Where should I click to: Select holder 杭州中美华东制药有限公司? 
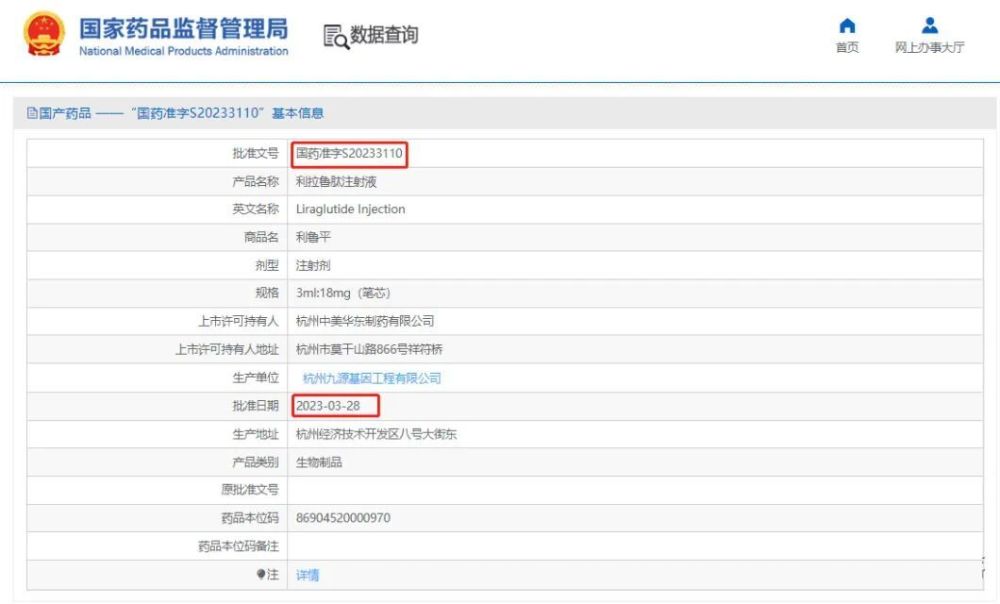(365, 321)
